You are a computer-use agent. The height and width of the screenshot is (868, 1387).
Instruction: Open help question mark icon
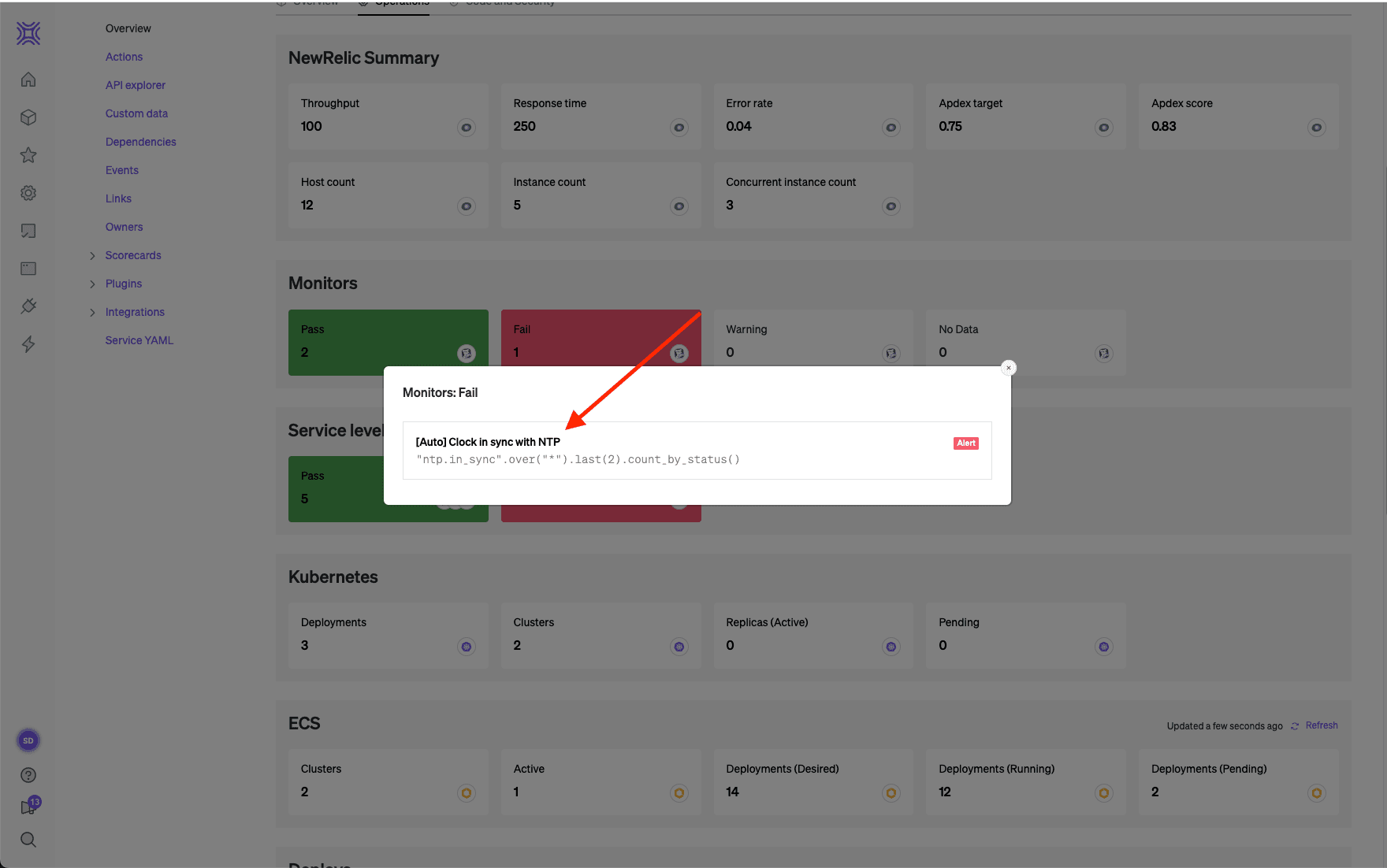coord(28,775)
